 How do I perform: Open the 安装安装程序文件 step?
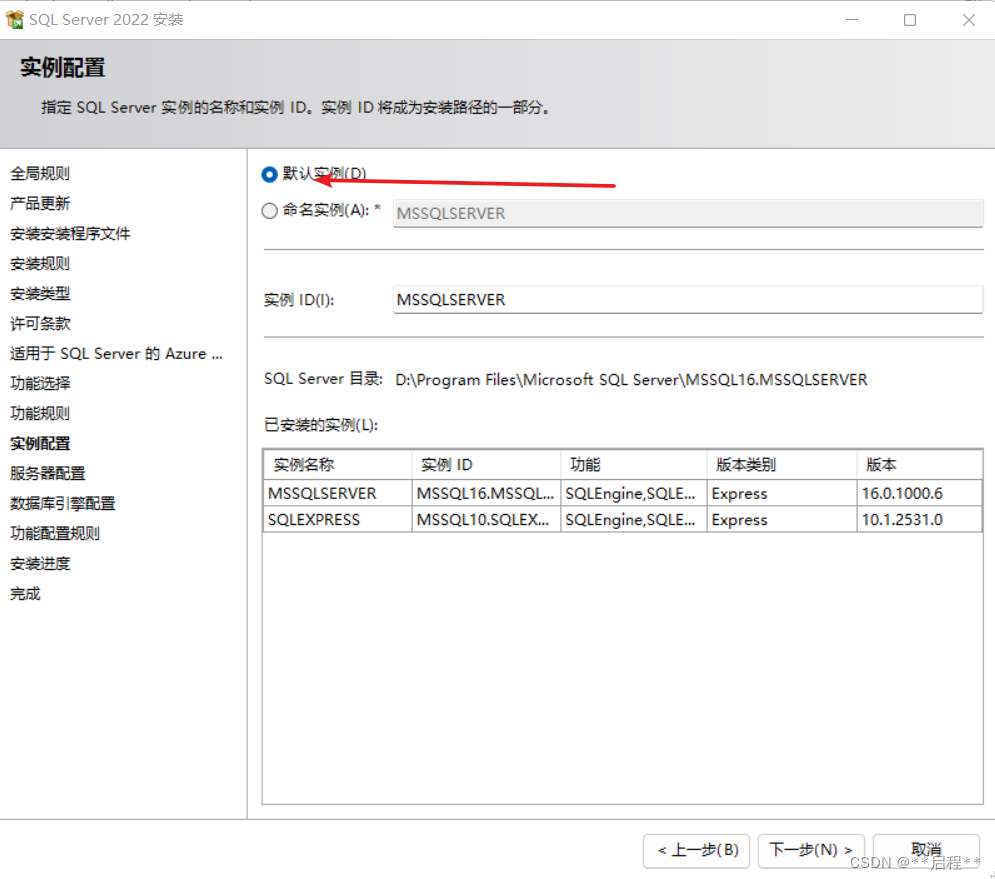[70, 234]
